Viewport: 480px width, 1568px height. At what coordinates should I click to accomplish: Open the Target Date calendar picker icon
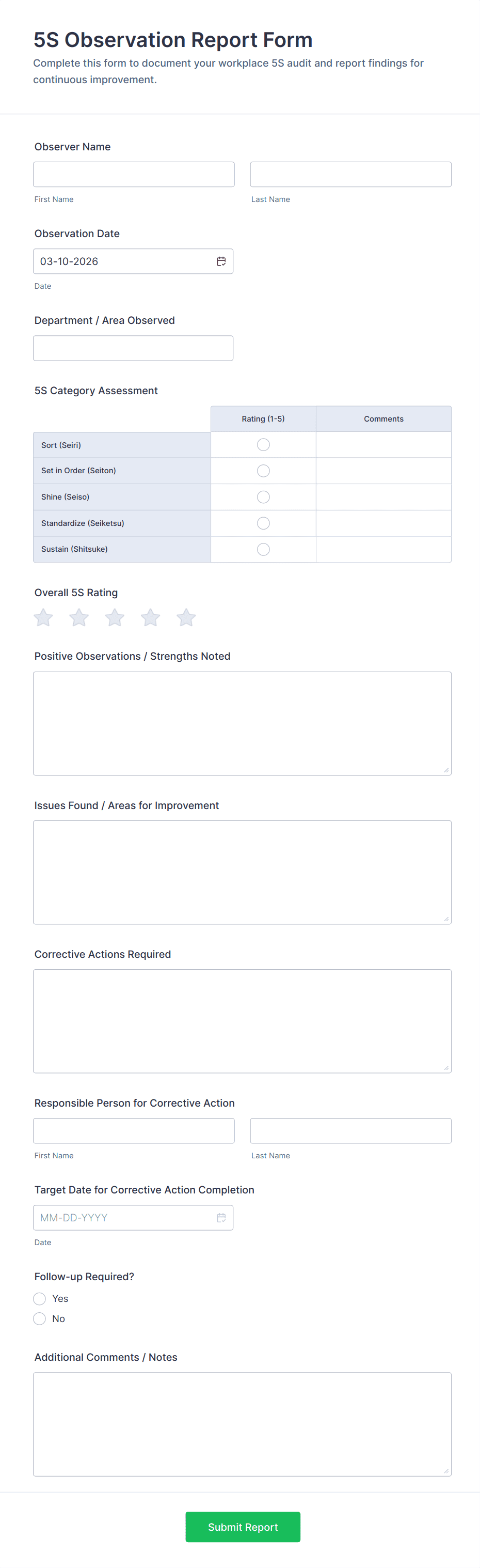coord(221,1217)
